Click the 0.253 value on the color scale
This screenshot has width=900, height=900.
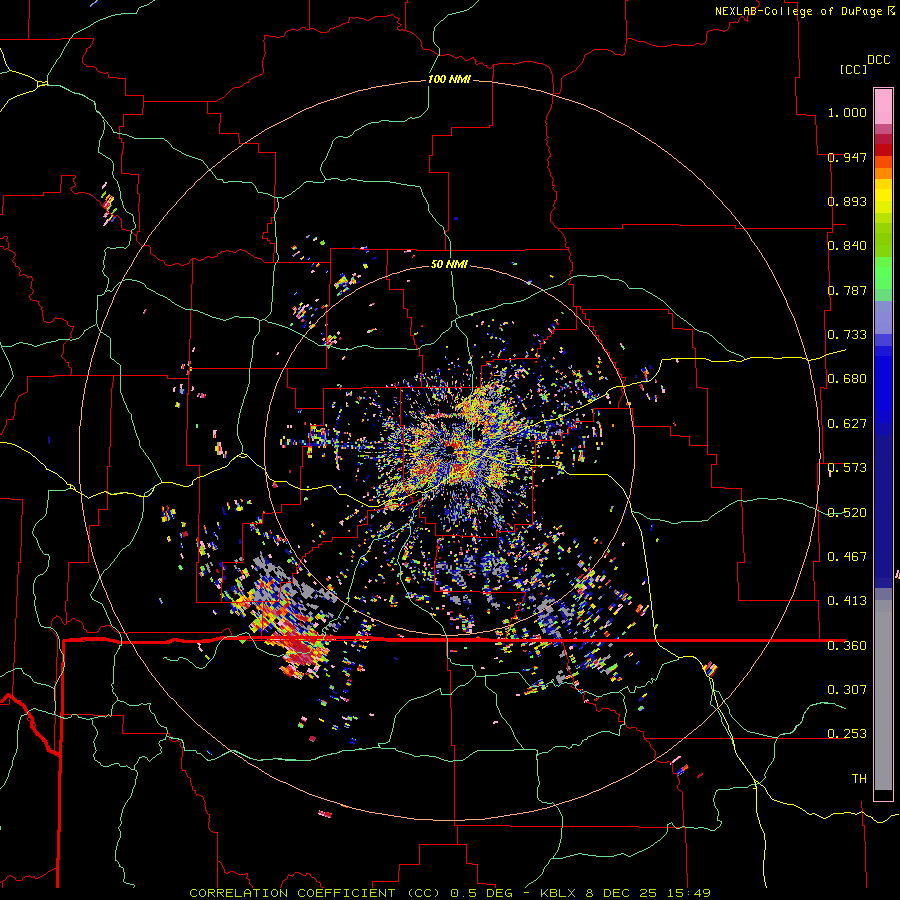pyautogui.click(x=847, y=734)
